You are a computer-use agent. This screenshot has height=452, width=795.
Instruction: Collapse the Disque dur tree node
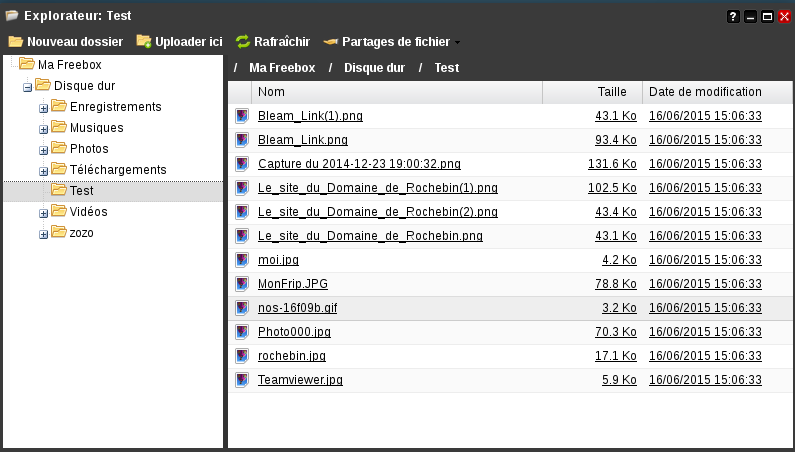pyautogui.click(x=27, y=87)
